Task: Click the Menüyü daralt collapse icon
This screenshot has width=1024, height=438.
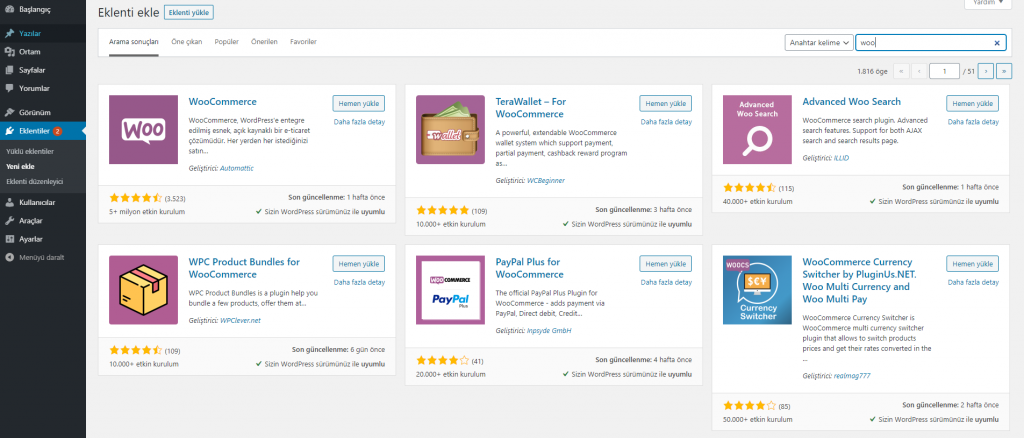Action: pos(9,257)
